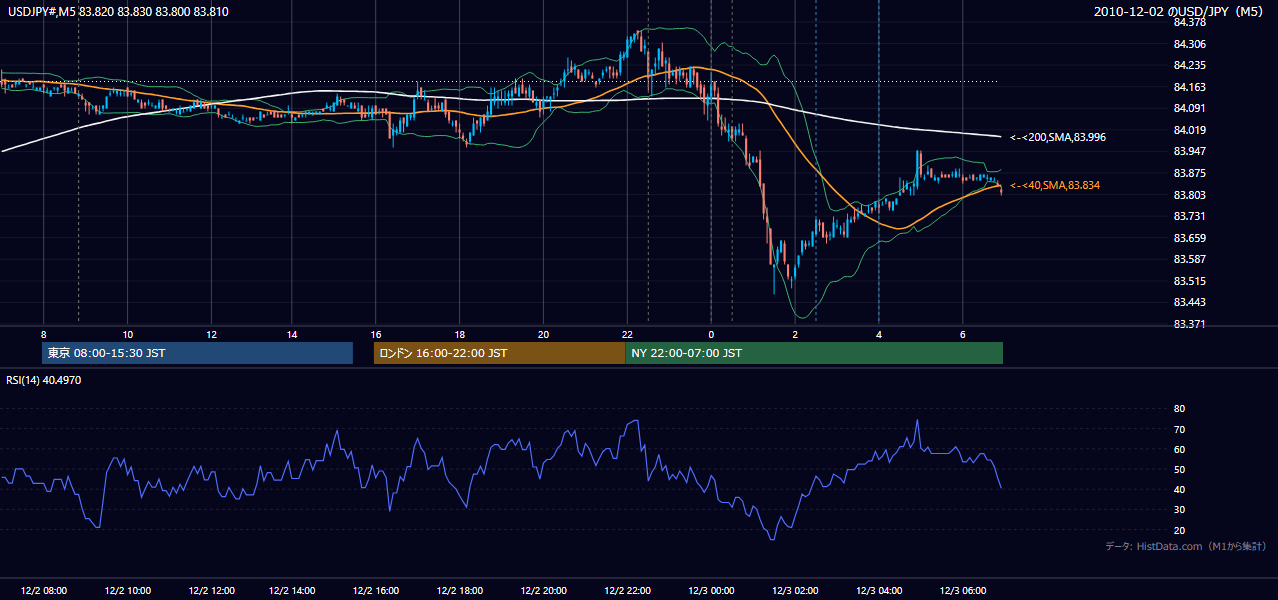Screen dimensions: 1278x600
Task: Click the hour 20 tick under the price chart
Action: click(x=543, y=334)
